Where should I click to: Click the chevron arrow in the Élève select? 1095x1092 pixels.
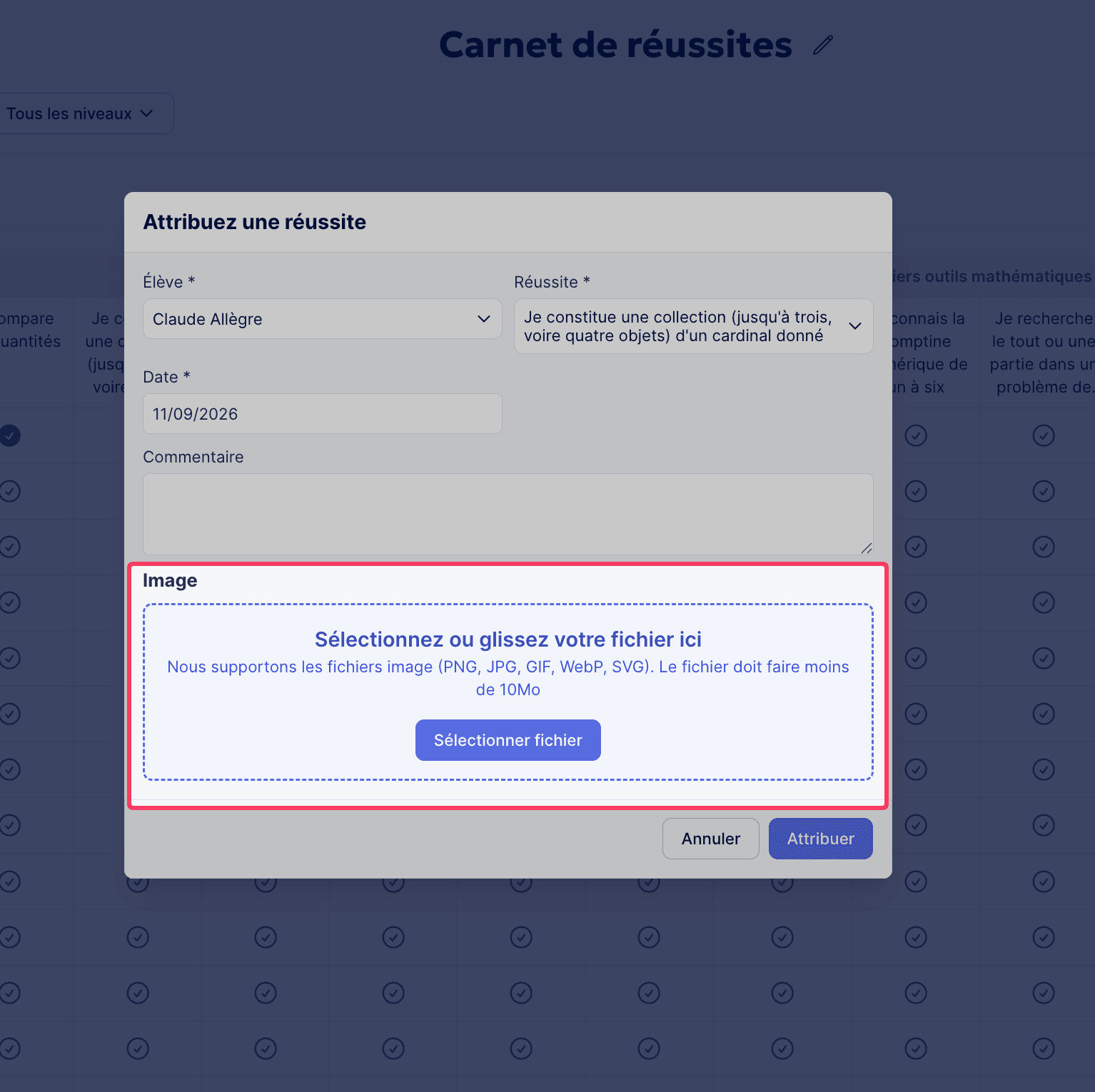click(484, 319)
